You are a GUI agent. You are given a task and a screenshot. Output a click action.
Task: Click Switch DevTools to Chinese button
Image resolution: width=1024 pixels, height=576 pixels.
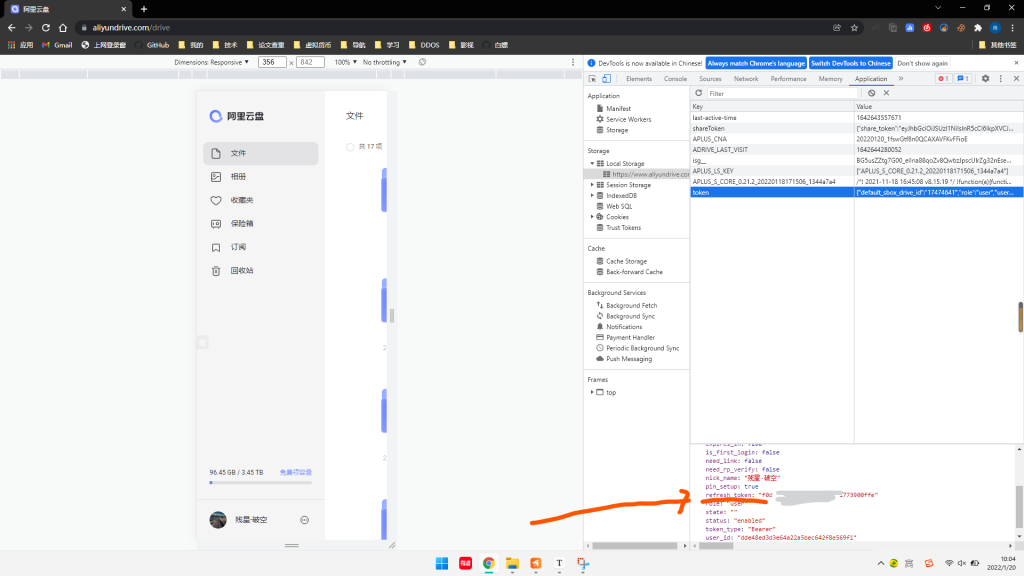click(x=850, y=63)
